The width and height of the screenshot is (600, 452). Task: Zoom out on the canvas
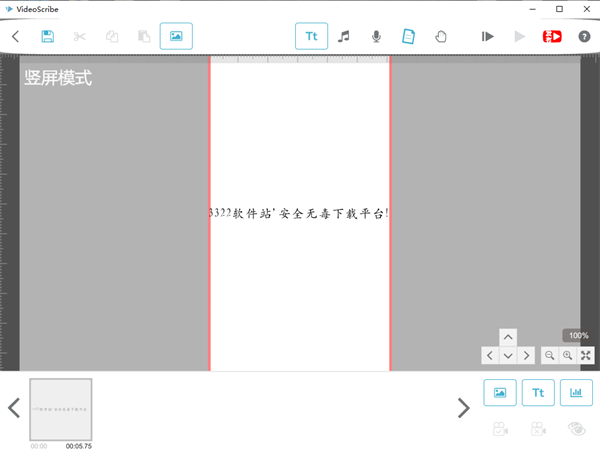click(549, 355)
